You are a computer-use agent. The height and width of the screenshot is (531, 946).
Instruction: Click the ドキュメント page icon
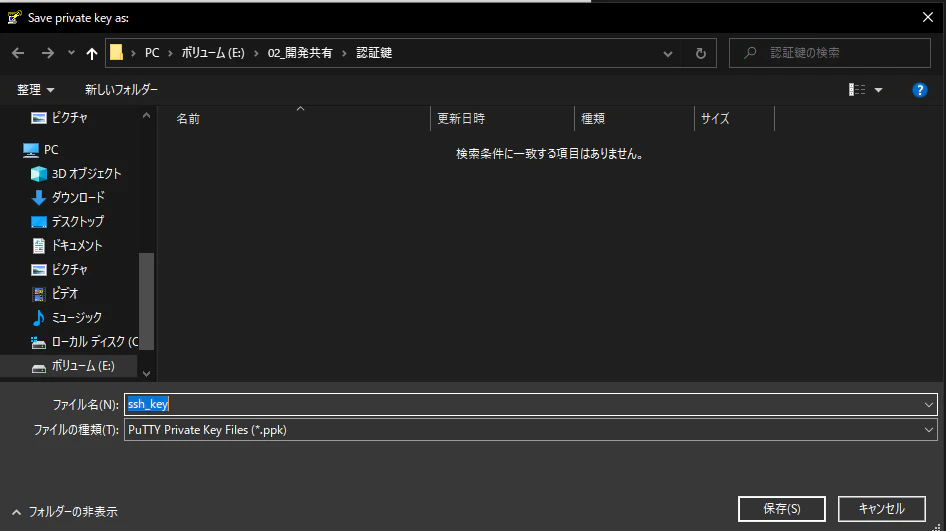pyautogui.click(x=39, y=246)
